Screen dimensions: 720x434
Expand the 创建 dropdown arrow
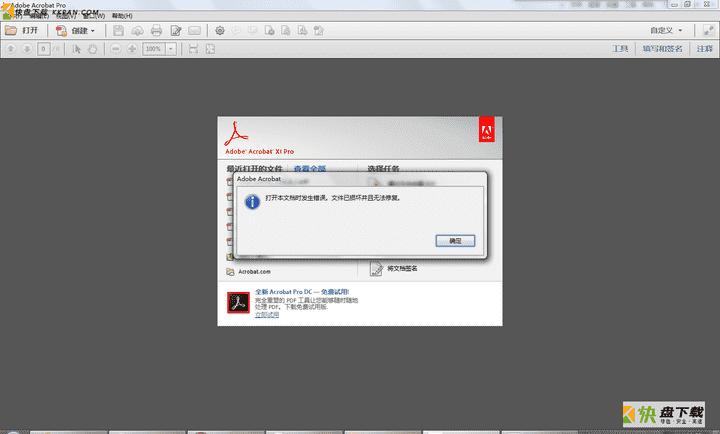(93, 31)
